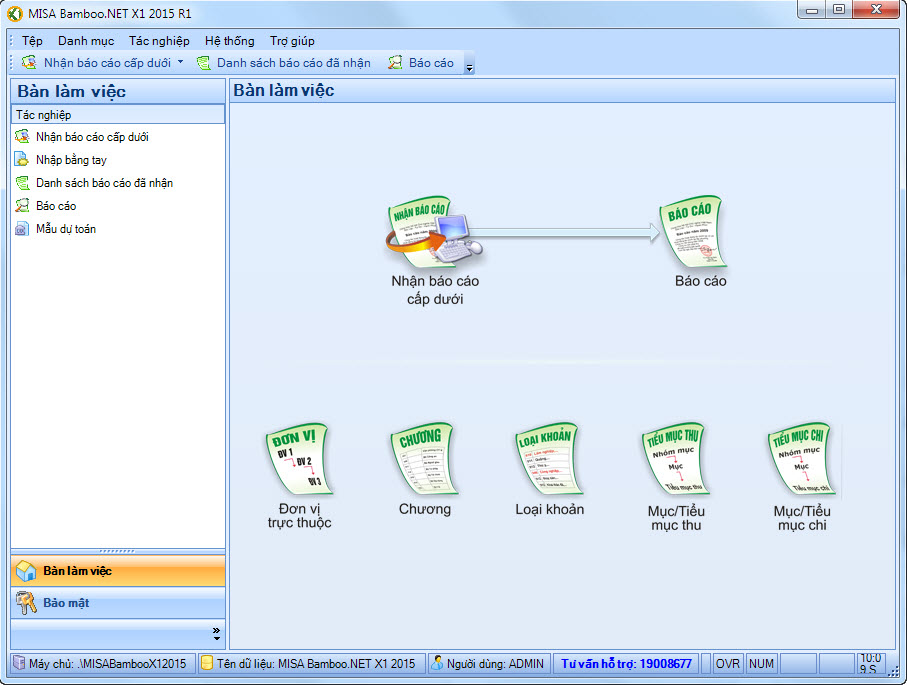Click toolbar Danh sách báo cáo đã nhận icon
907x685 pixels.
pos(204,62)
